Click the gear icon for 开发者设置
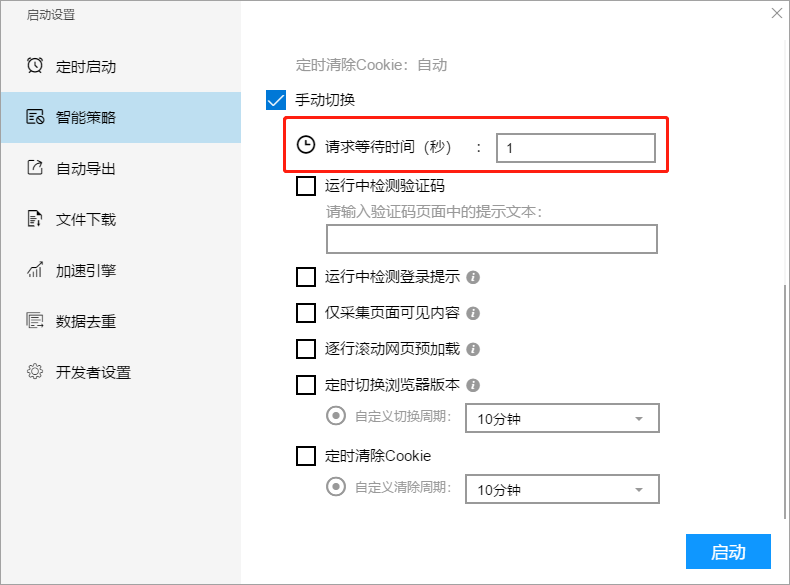The image size is (790, 585). pos(35,372)
